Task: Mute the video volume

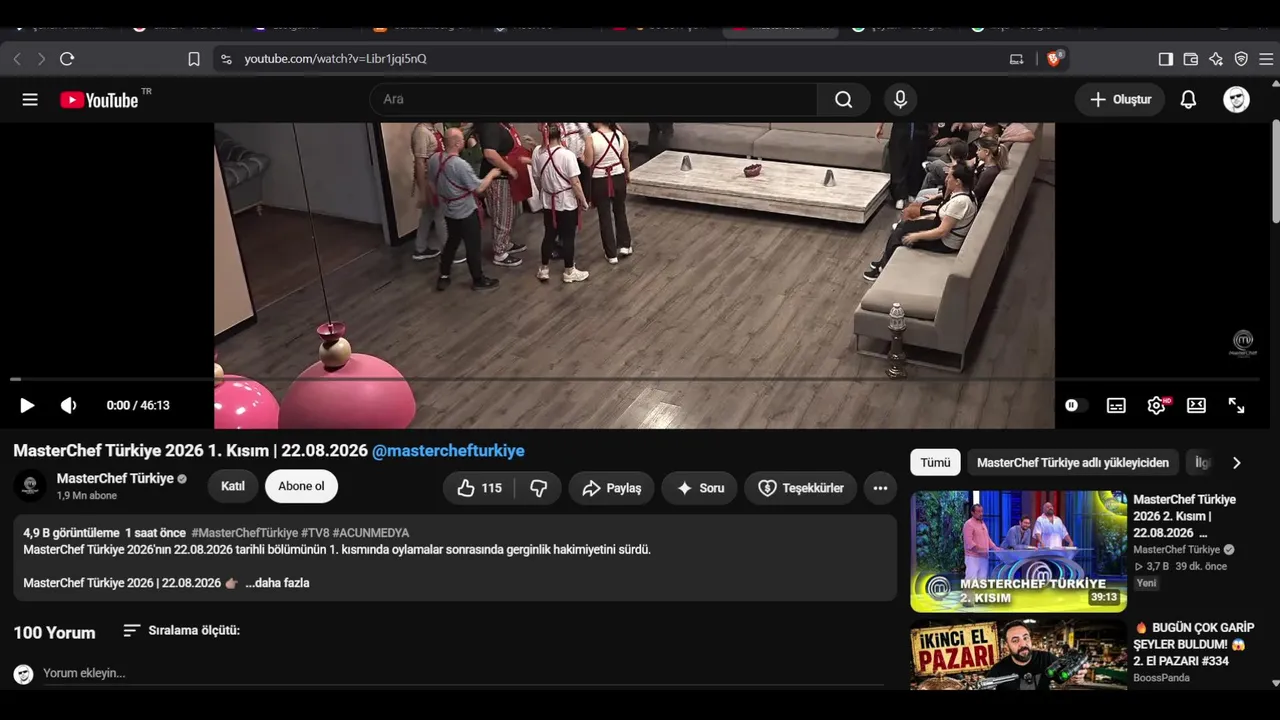Action: pyautogui.click(x=68, y=405)
